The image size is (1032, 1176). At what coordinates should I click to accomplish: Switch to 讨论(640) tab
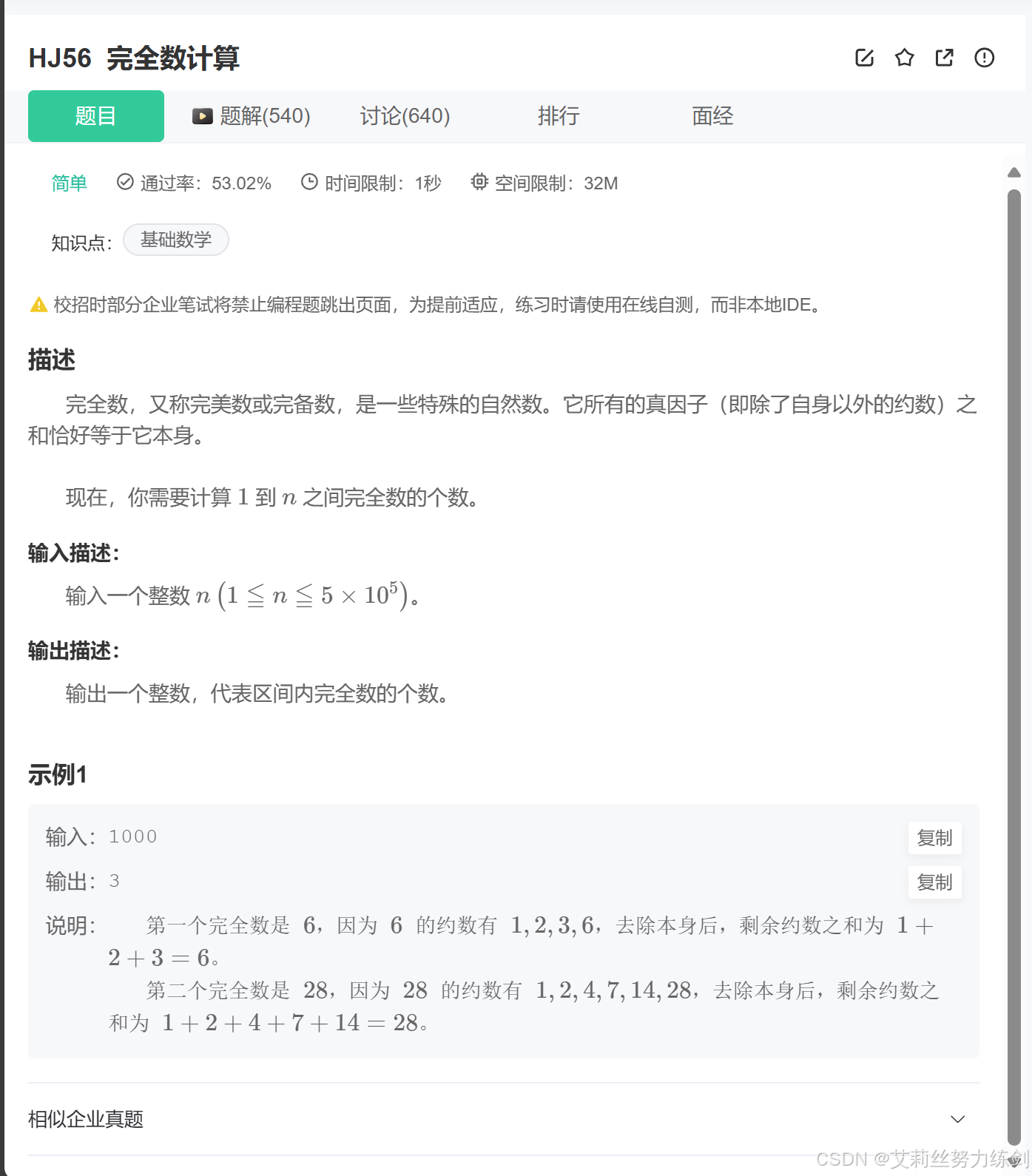(405, 116)
